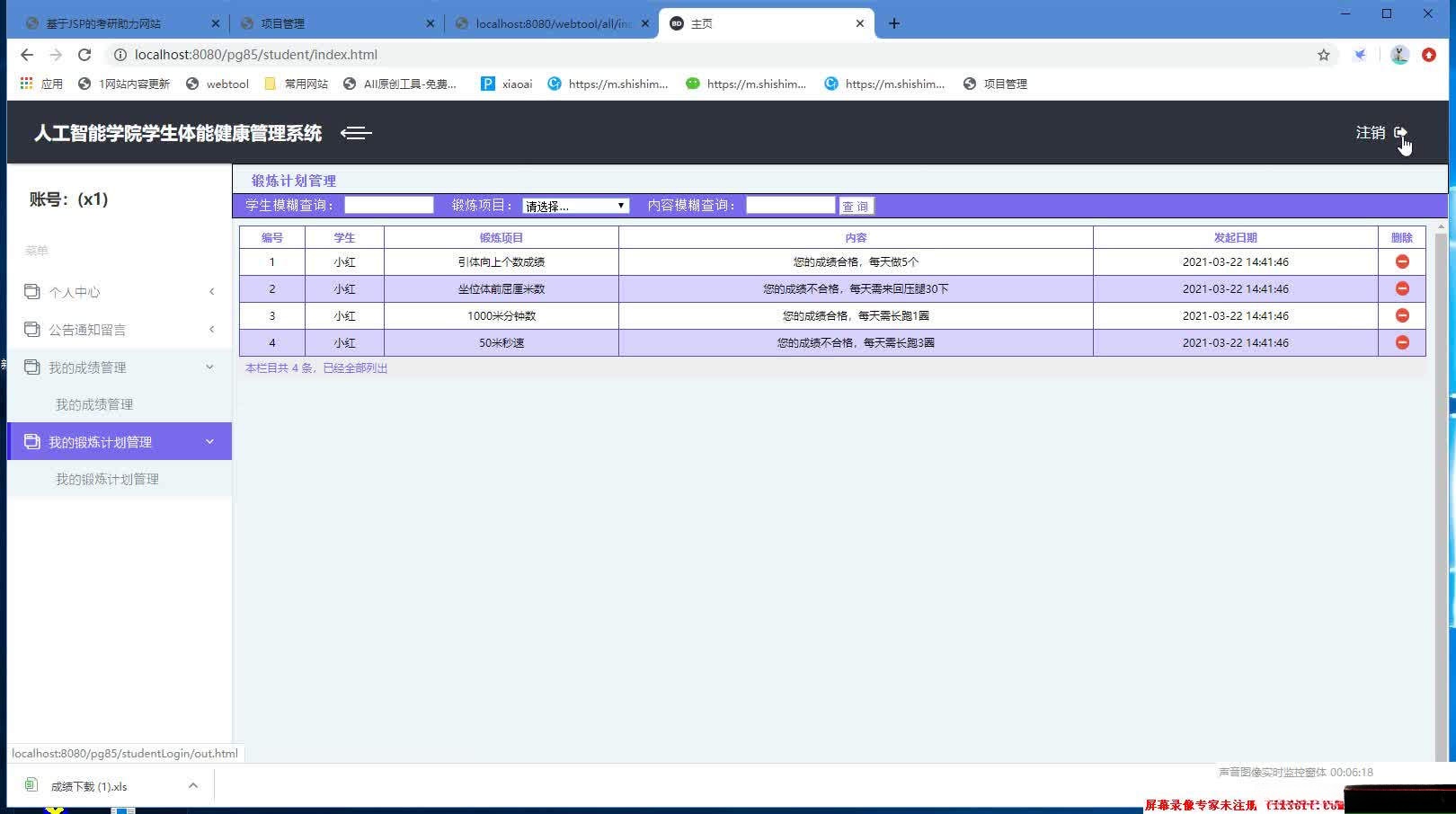The width and height of the screenshot is (1456, 814).
Task: Open the 1网站内容更新 bookmark
Action: click(x=124, y=84)
